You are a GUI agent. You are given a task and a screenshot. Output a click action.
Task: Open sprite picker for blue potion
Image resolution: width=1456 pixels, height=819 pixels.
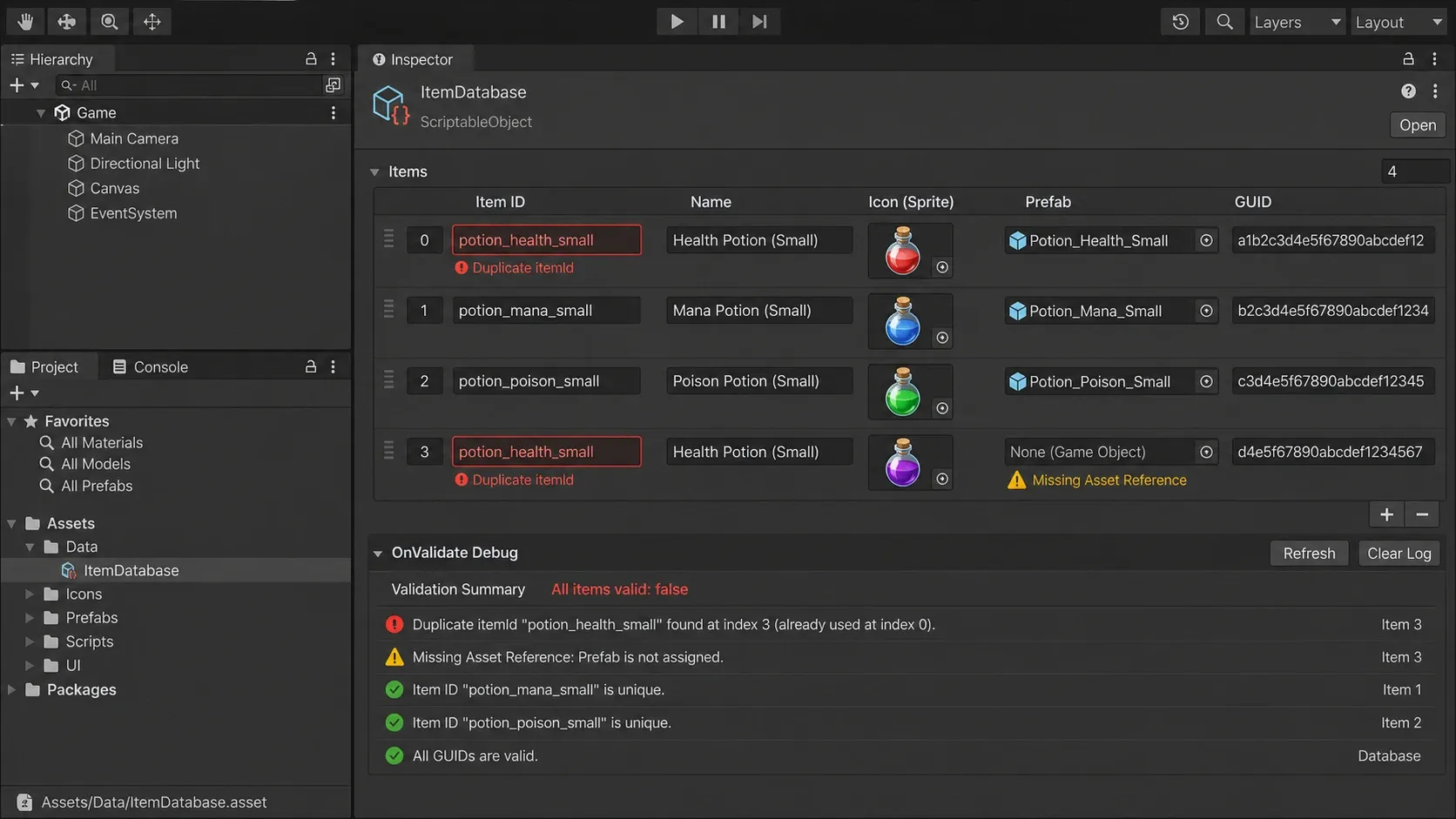(941, 338)
